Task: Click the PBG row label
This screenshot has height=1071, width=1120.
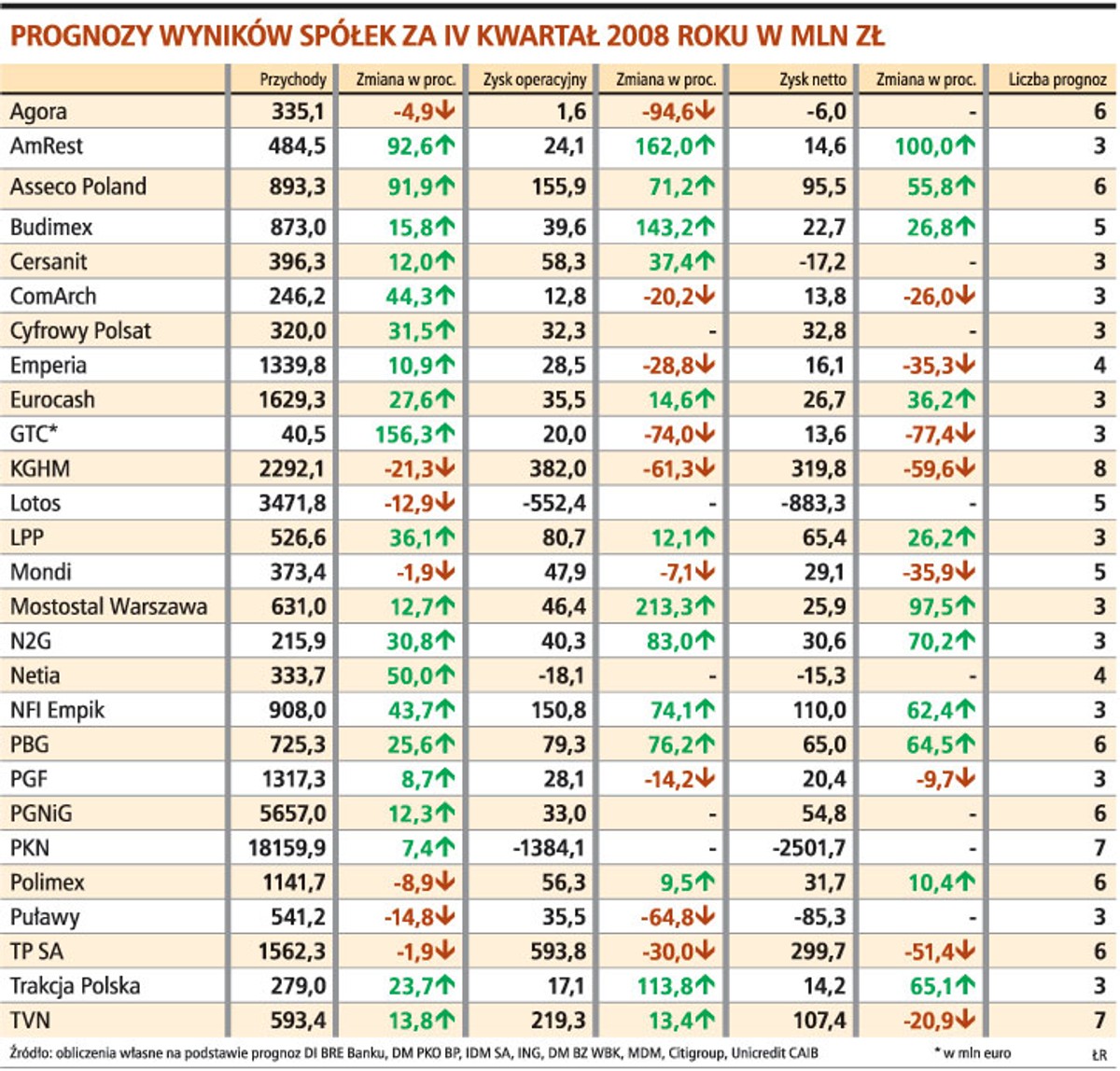Action: tap(30, 745)
